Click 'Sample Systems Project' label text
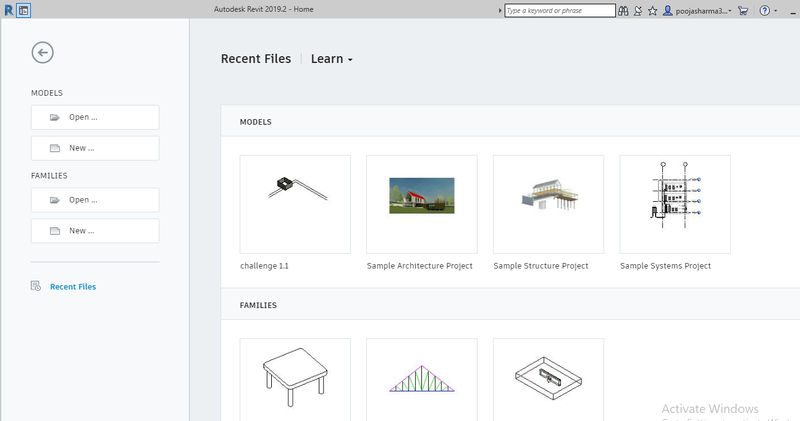 pyautogui.click(x=665, y=266)
